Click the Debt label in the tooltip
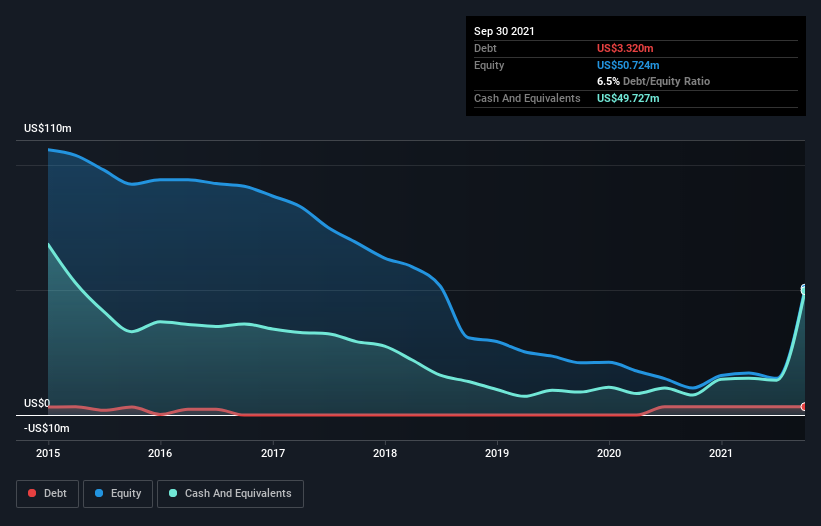This screenshot has width=821, height=526. [485, 48]
